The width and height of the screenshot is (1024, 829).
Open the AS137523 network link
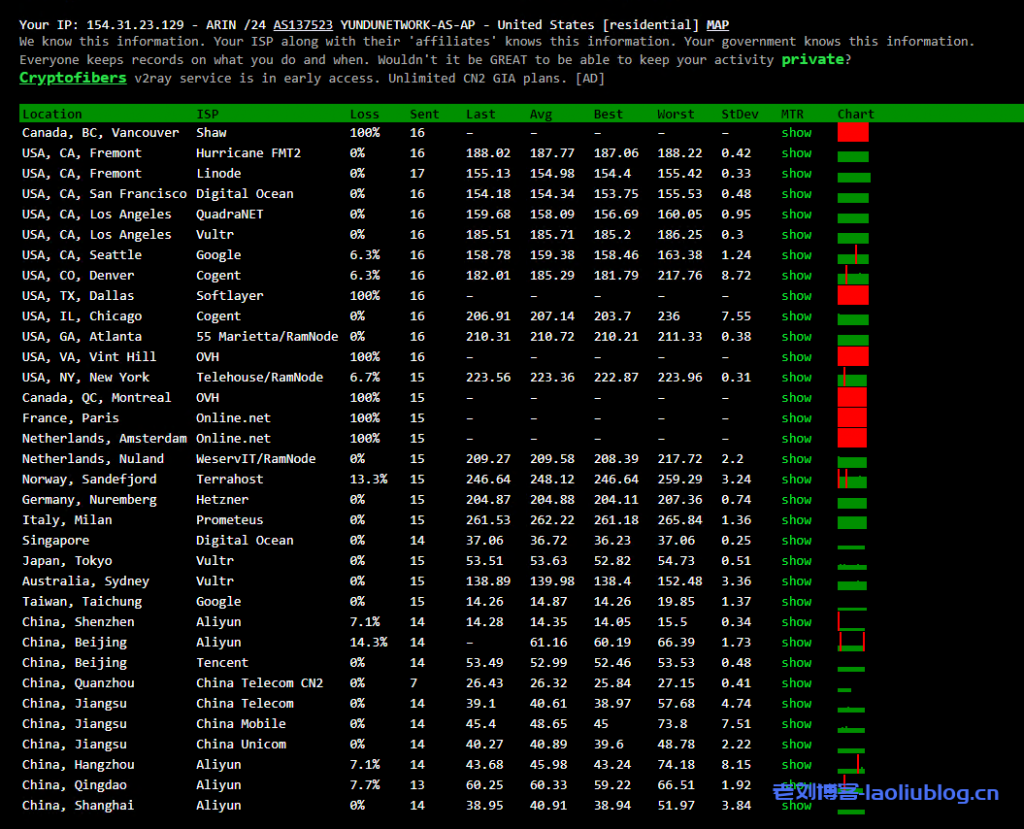point(302,25)
